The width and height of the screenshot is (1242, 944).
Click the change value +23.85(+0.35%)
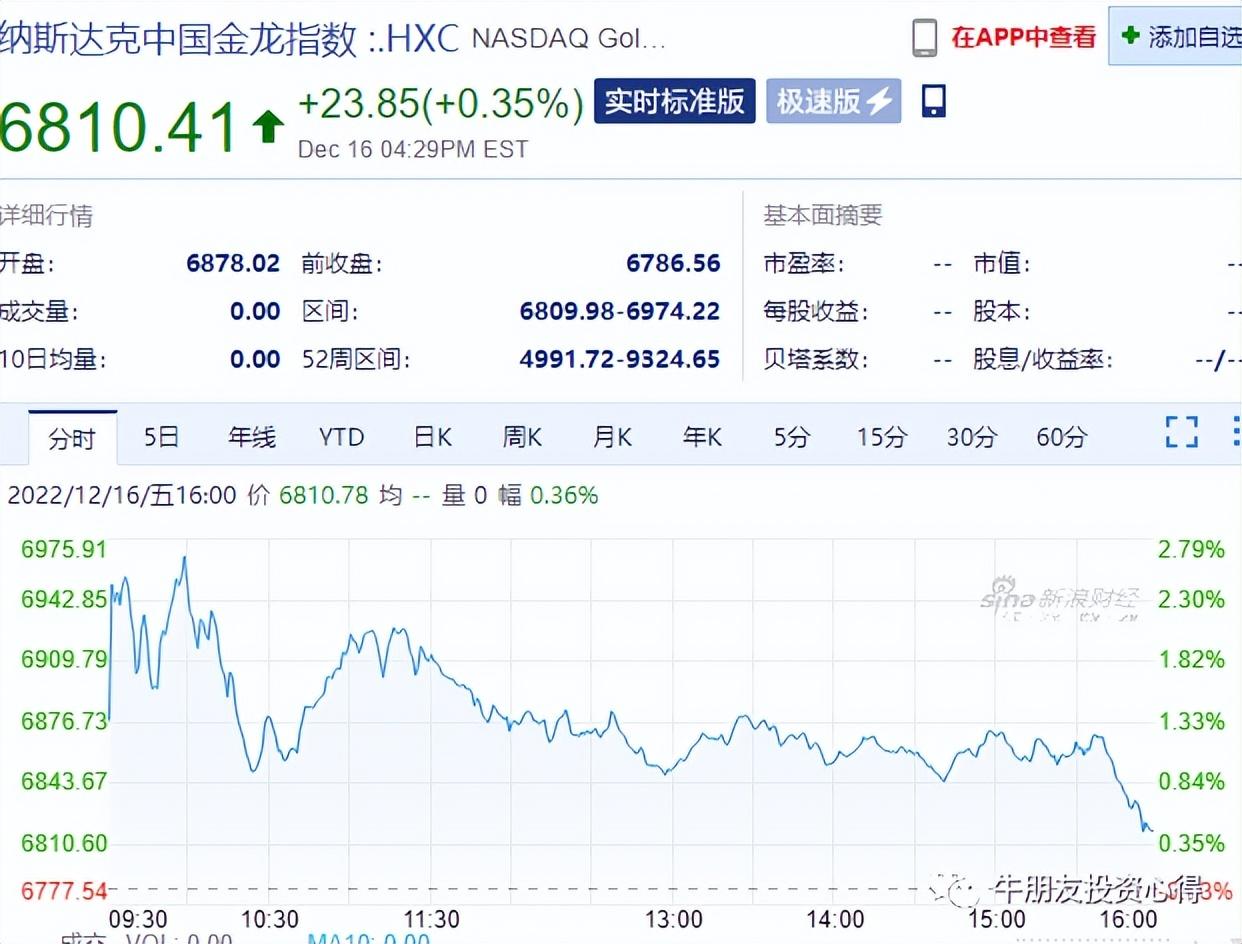point(441,103)
